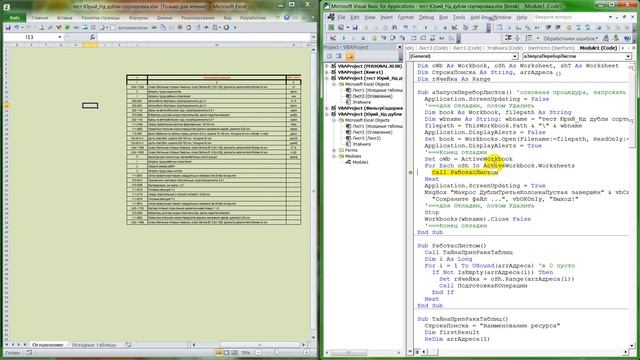Select Page Break Preview in Excel status bar
640x360 pixels.
[x=234, y=353]
